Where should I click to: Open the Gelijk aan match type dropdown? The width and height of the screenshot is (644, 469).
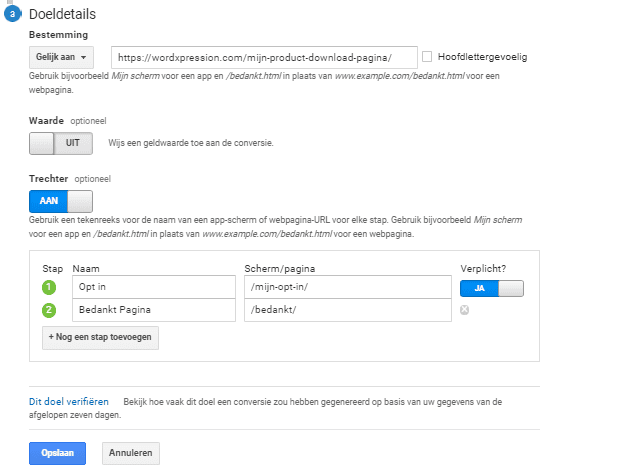(x=61, y=57)
